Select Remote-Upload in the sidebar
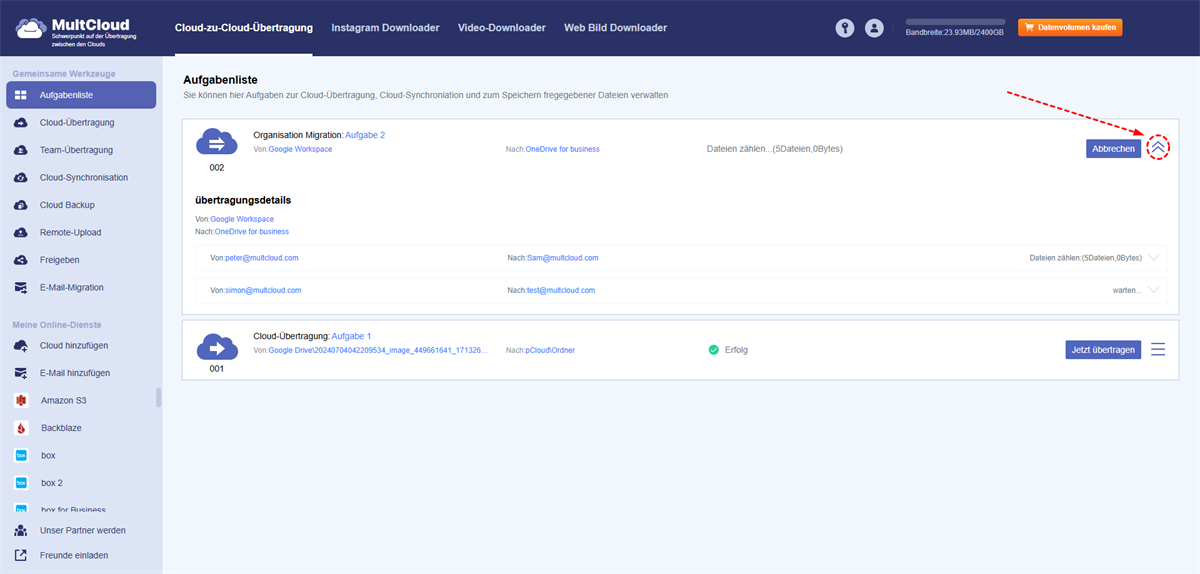Viewport: 1200px width, 574px height. pos(81,233)
